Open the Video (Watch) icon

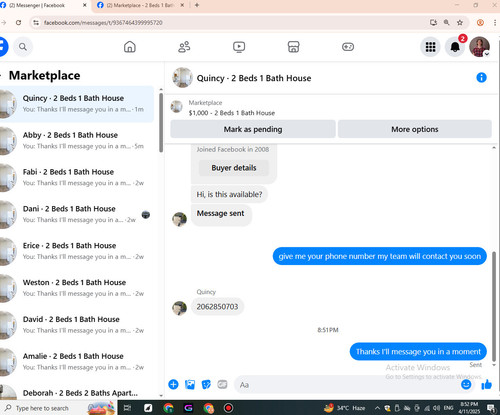239,47
